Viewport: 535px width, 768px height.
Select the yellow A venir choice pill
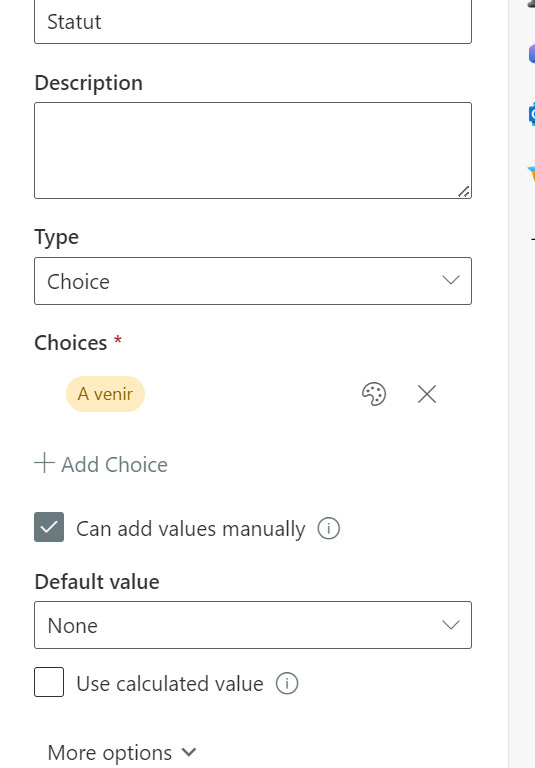105,394
